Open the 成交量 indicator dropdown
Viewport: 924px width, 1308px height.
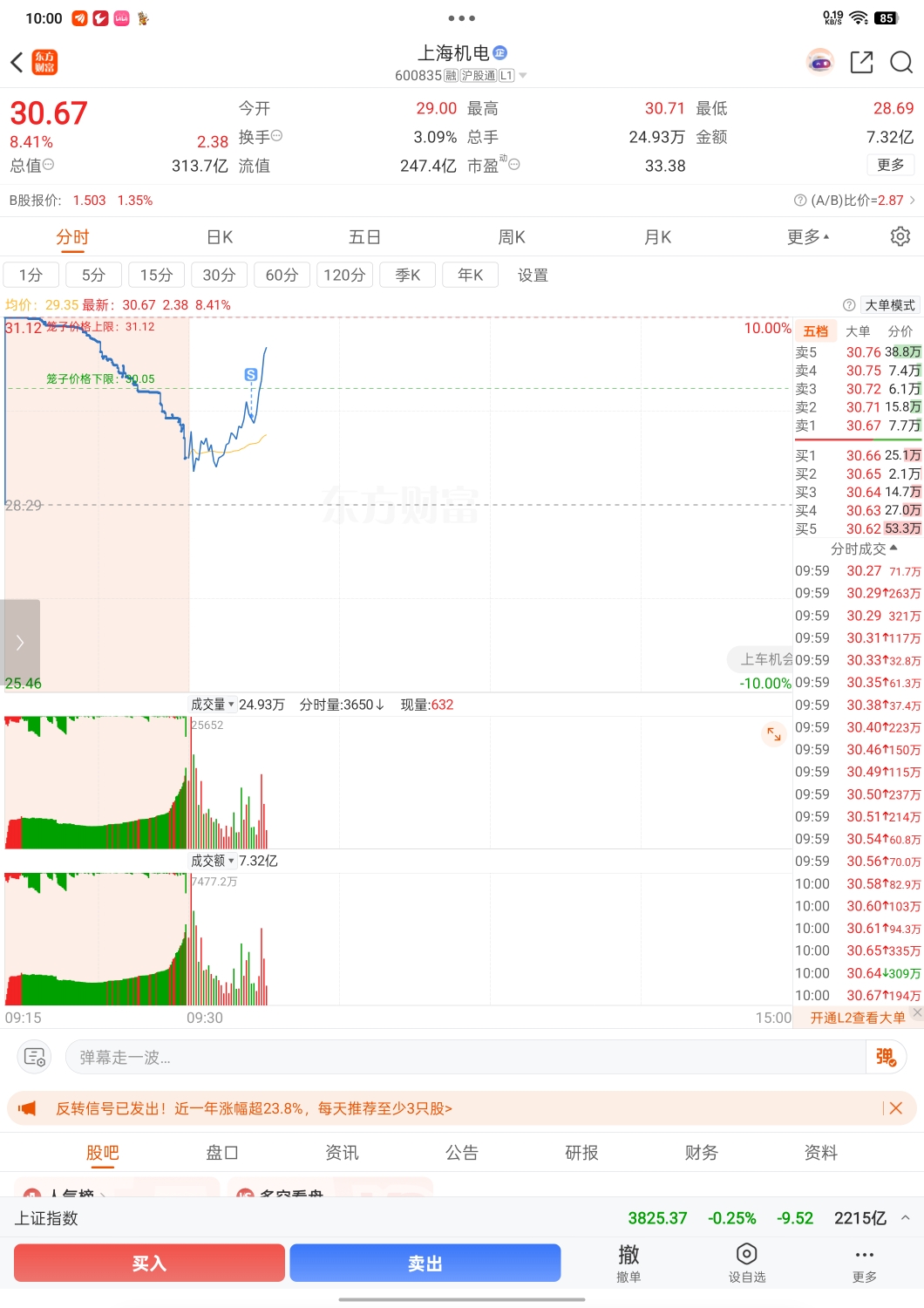click(x=213, y=705)
